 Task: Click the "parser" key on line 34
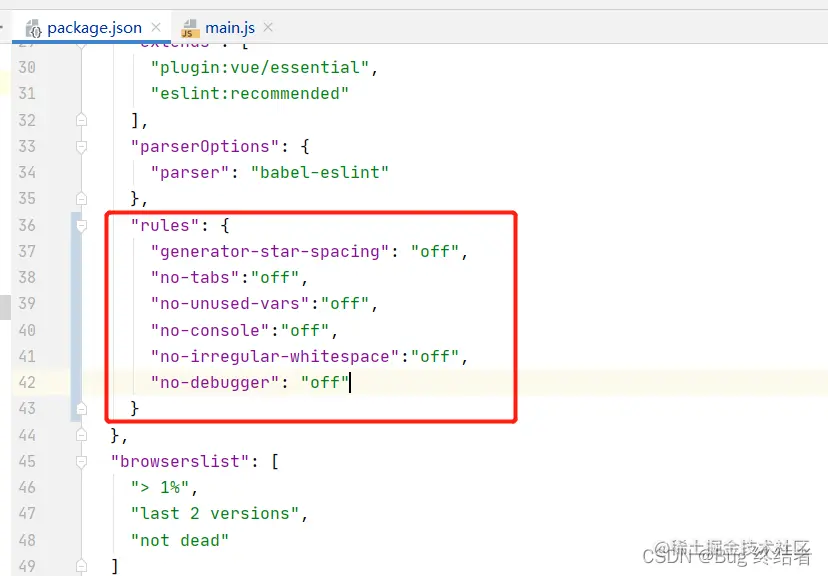190,173
